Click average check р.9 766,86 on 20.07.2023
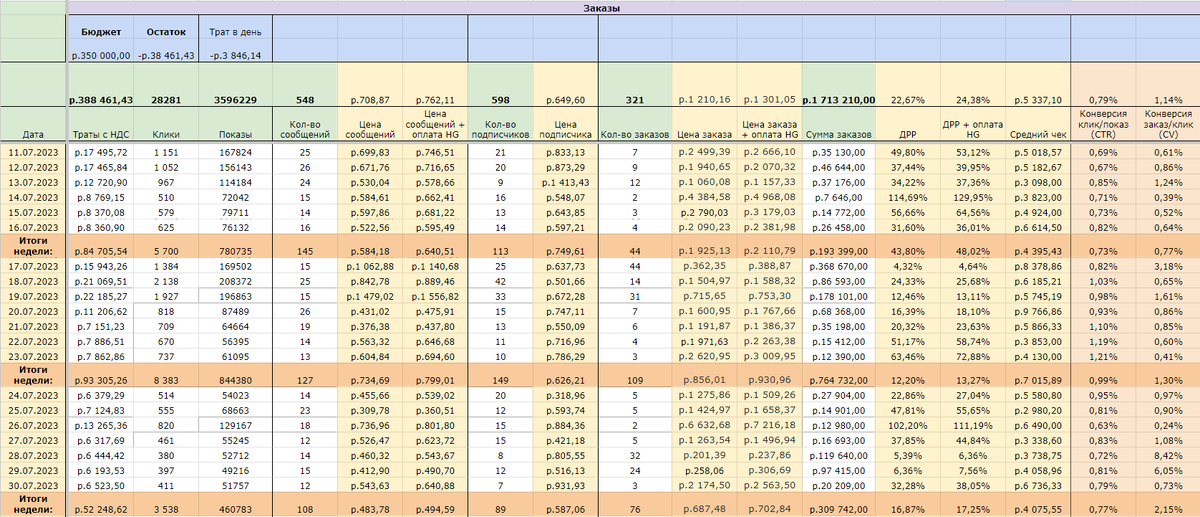 coord(1038,313)
